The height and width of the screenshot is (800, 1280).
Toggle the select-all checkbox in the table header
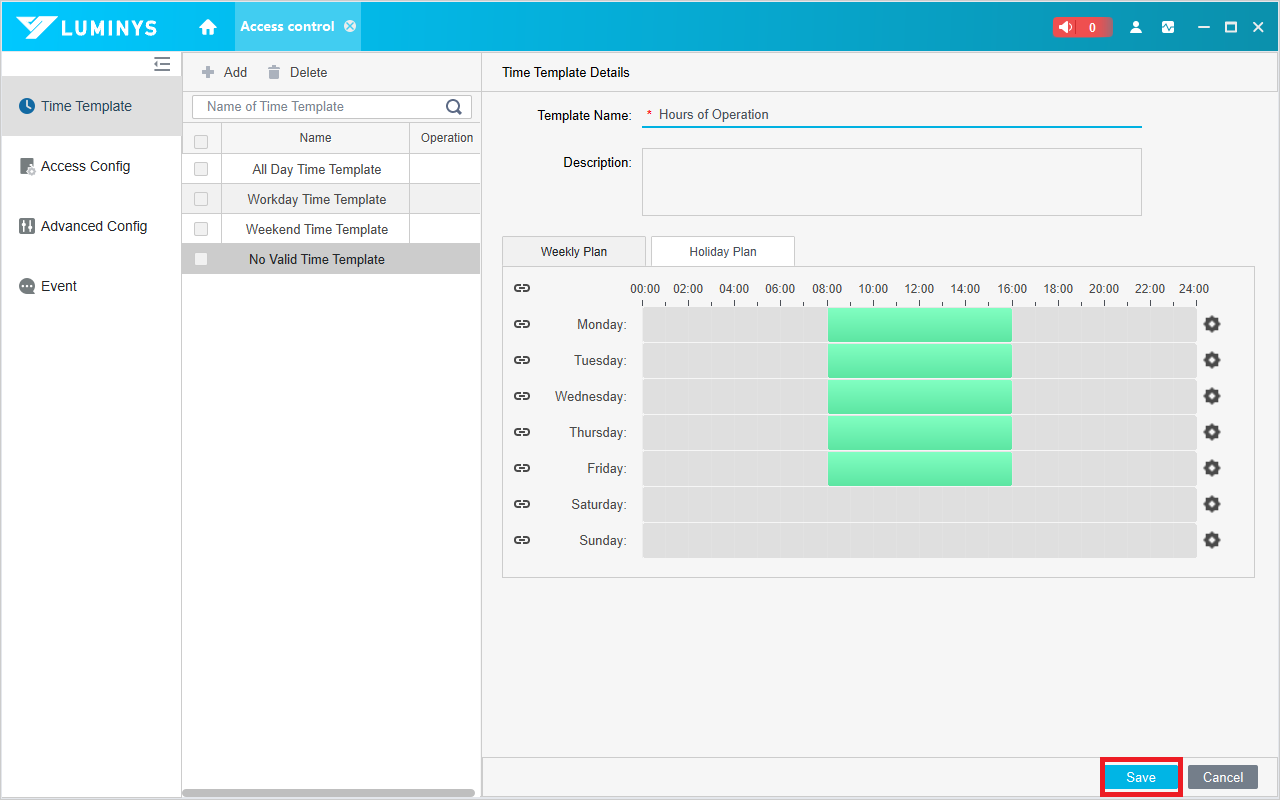point(201,141)
